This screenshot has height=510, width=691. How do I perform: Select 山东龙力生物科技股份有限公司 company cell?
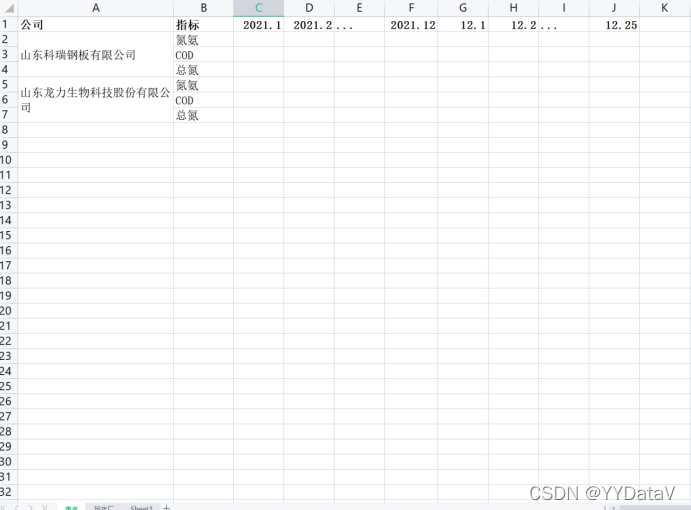point(96,100)
